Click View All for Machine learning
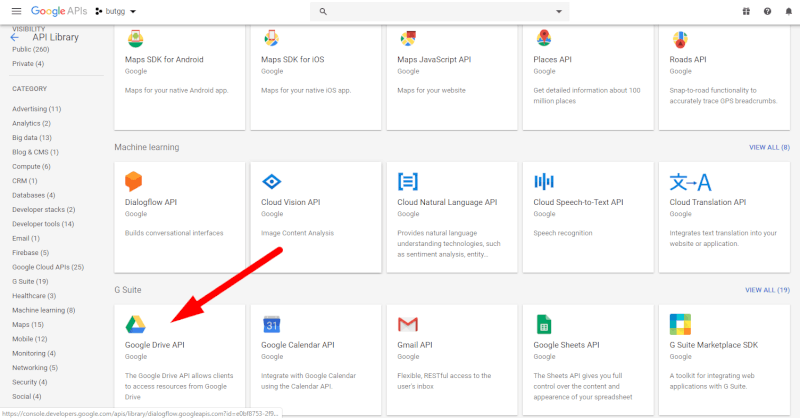800x418 pixels. [x=769, y=147]
